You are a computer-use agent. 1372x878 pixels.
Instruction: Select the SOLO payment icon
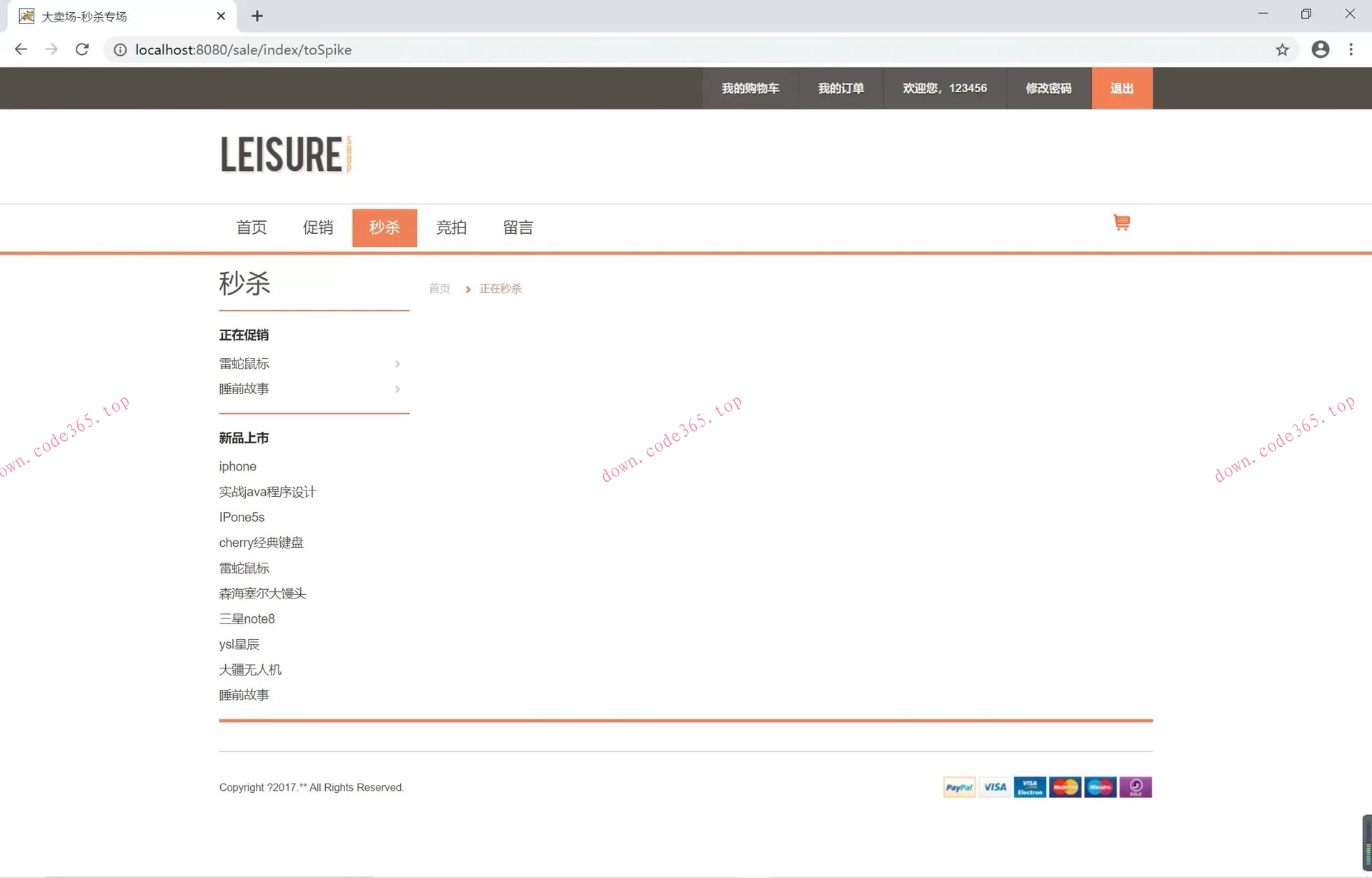point(1137,786)
